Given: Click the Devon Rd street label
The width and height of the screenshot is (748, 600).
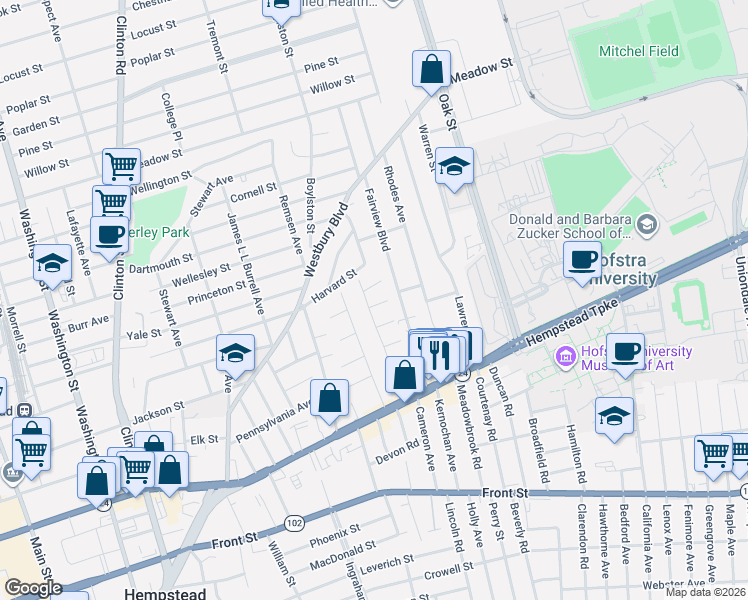Looking at the screenshot, I should [x=397, y=452].
